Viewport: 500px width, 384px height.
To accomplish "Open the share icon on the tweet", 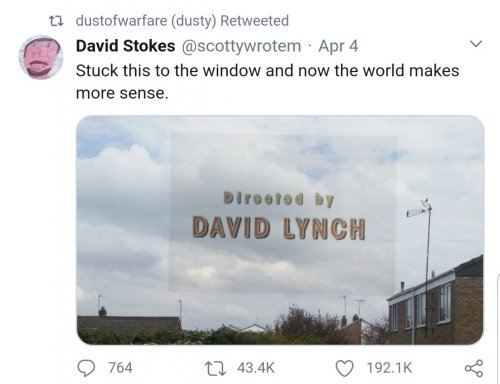I will tap(474, 368).
